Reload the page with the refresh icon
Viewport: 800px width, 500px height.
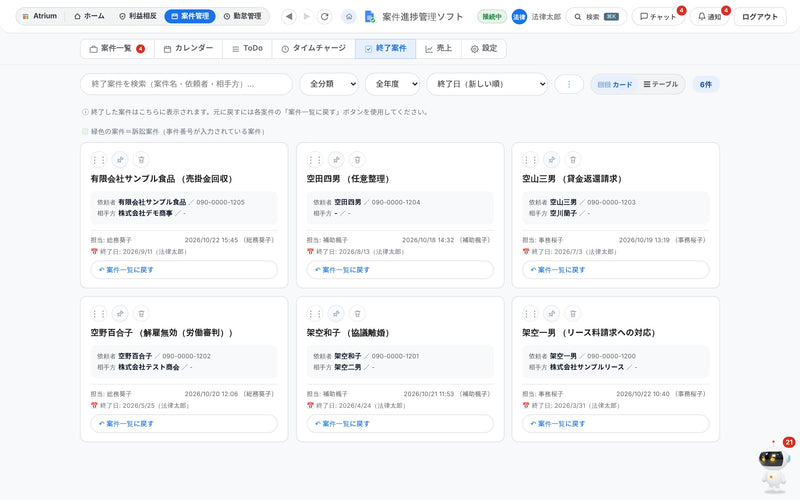tap(324, 16)
